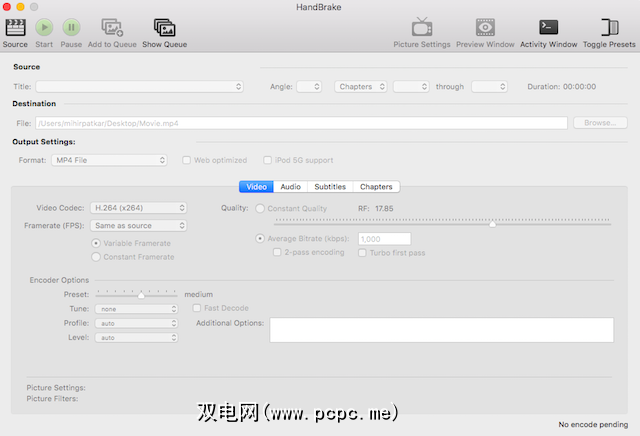The image size is (640, 436).
Task: Click the Browse... destination button
Action: [x=599, y=123]
